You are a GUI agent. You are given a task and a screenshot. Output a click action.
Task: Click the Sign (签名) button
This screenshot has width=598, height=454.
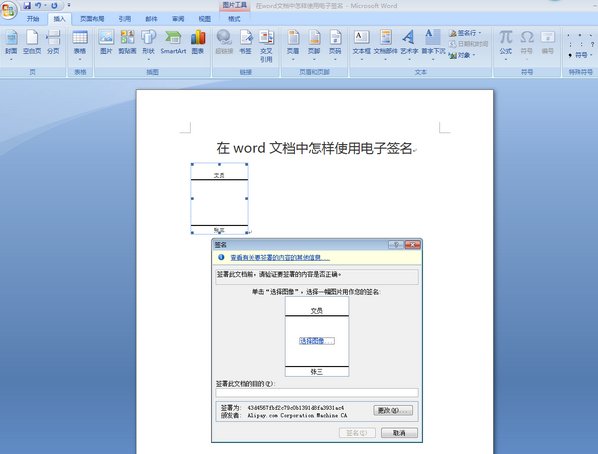click(x=357, y=433)
